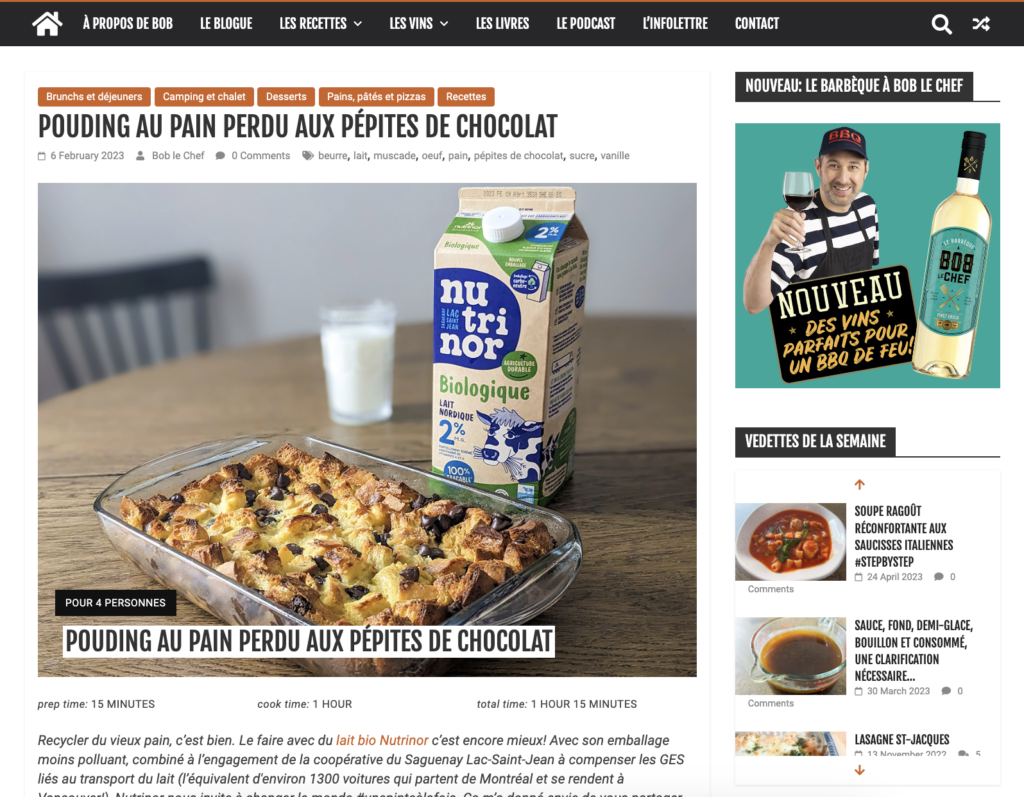Click the comment bubble icon beside 0 Comments
This screenshot has height=797, width=1024.
pos(221,155)
